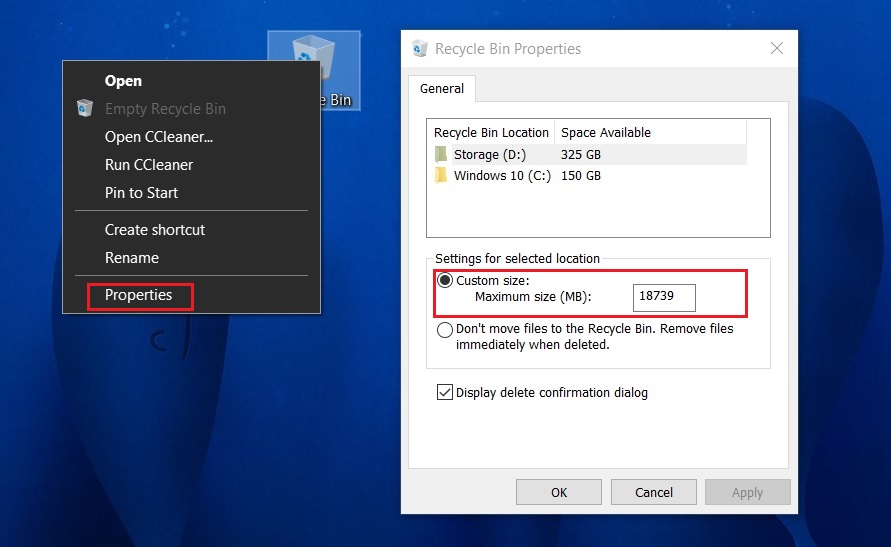891x547 pixels.
Task: Choose Create shortcut from context menu
Action: point(191,229)
